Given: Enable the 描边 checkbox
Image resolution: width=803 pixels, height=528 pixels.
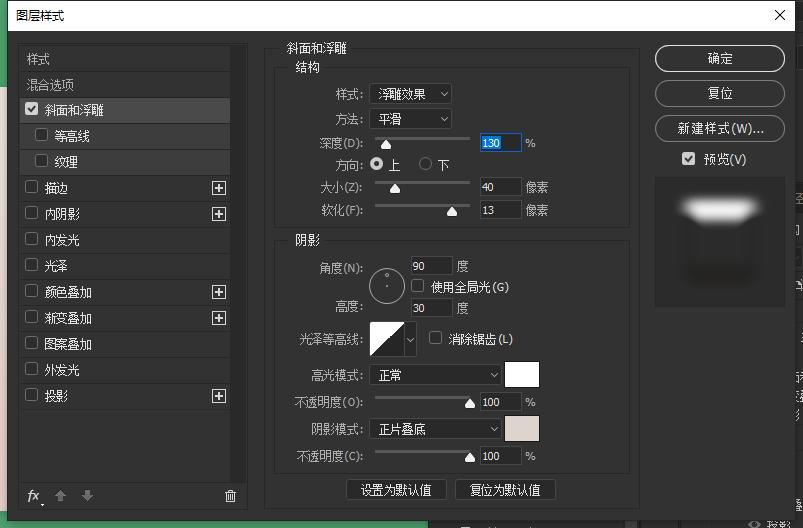Looking at the screenshot, I should pos(31,187).
